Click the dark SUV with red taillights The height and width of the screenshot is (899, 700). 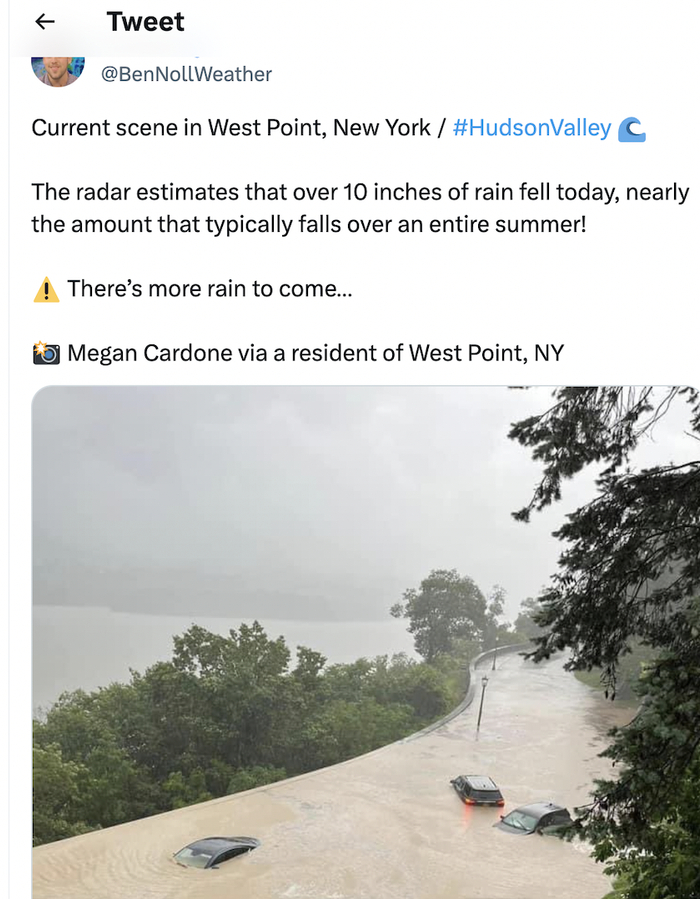[477, 790]
